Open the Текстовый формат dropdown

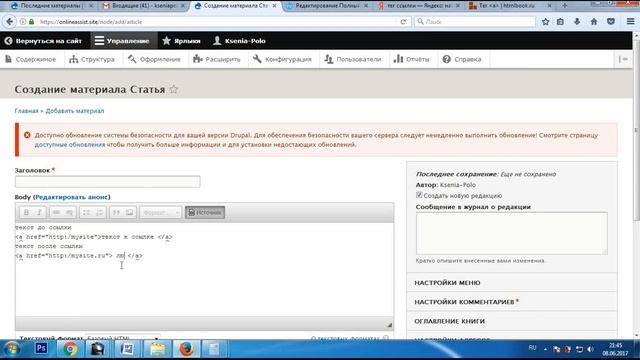(122, 338)
